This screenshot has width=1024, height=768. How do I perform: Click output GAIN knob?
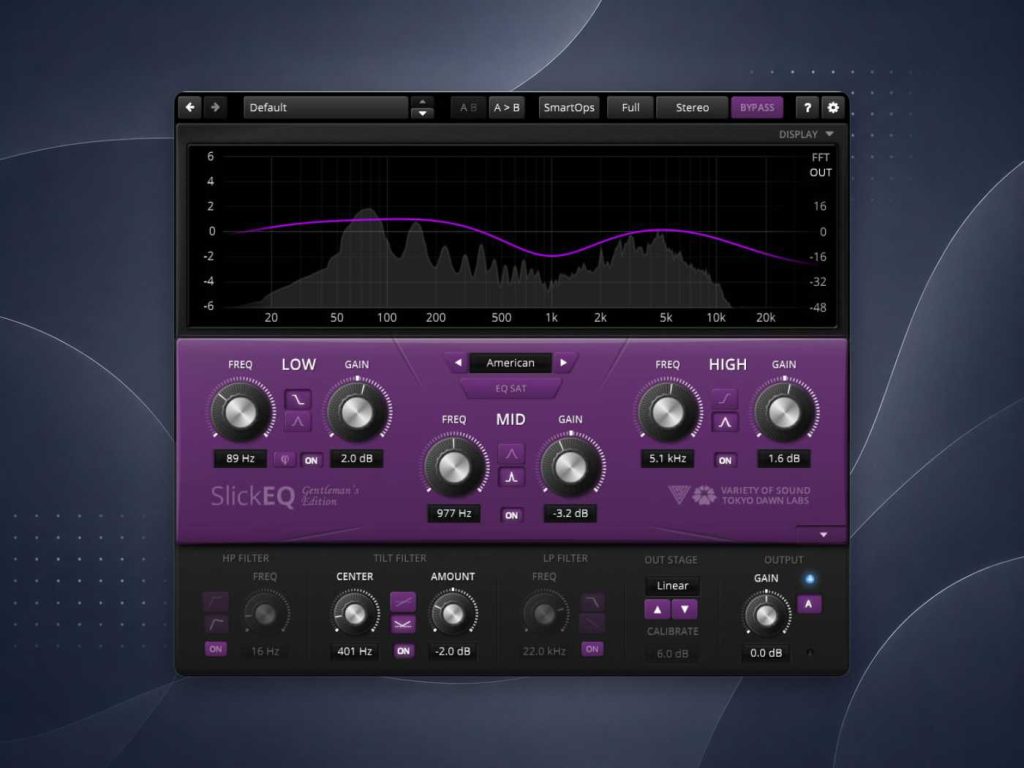coord(766,615)
